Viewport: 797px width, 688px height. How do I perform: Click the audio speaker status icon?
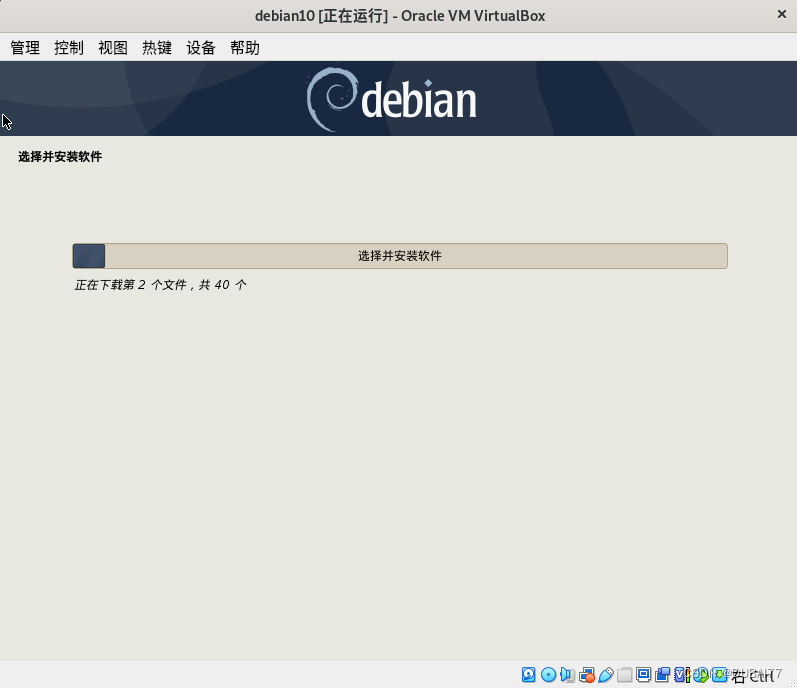pyautogui.click(x=567, y=675)
